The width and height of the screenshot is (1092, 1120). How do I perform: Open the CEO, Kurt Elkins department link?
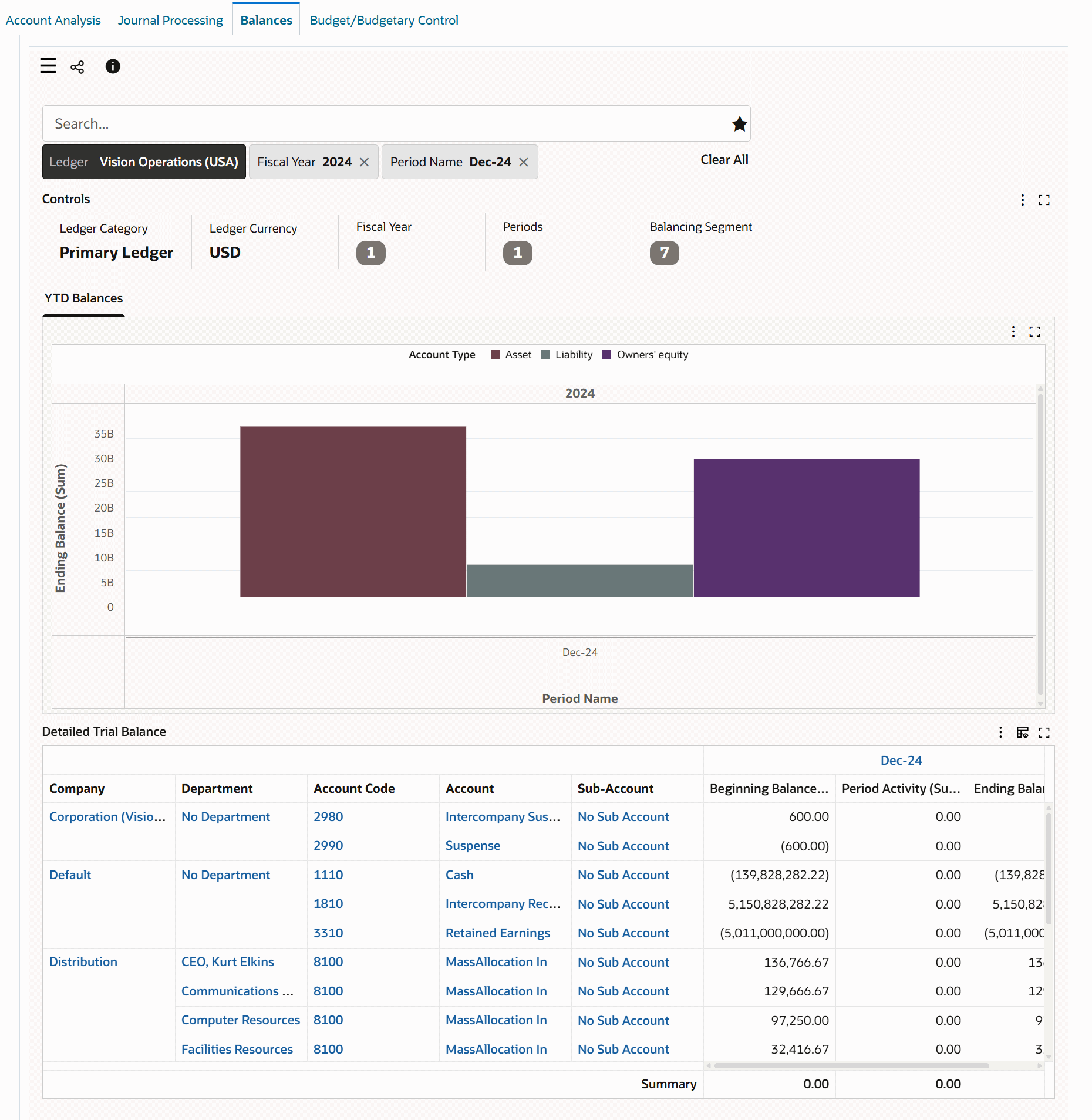pos(228,962)
